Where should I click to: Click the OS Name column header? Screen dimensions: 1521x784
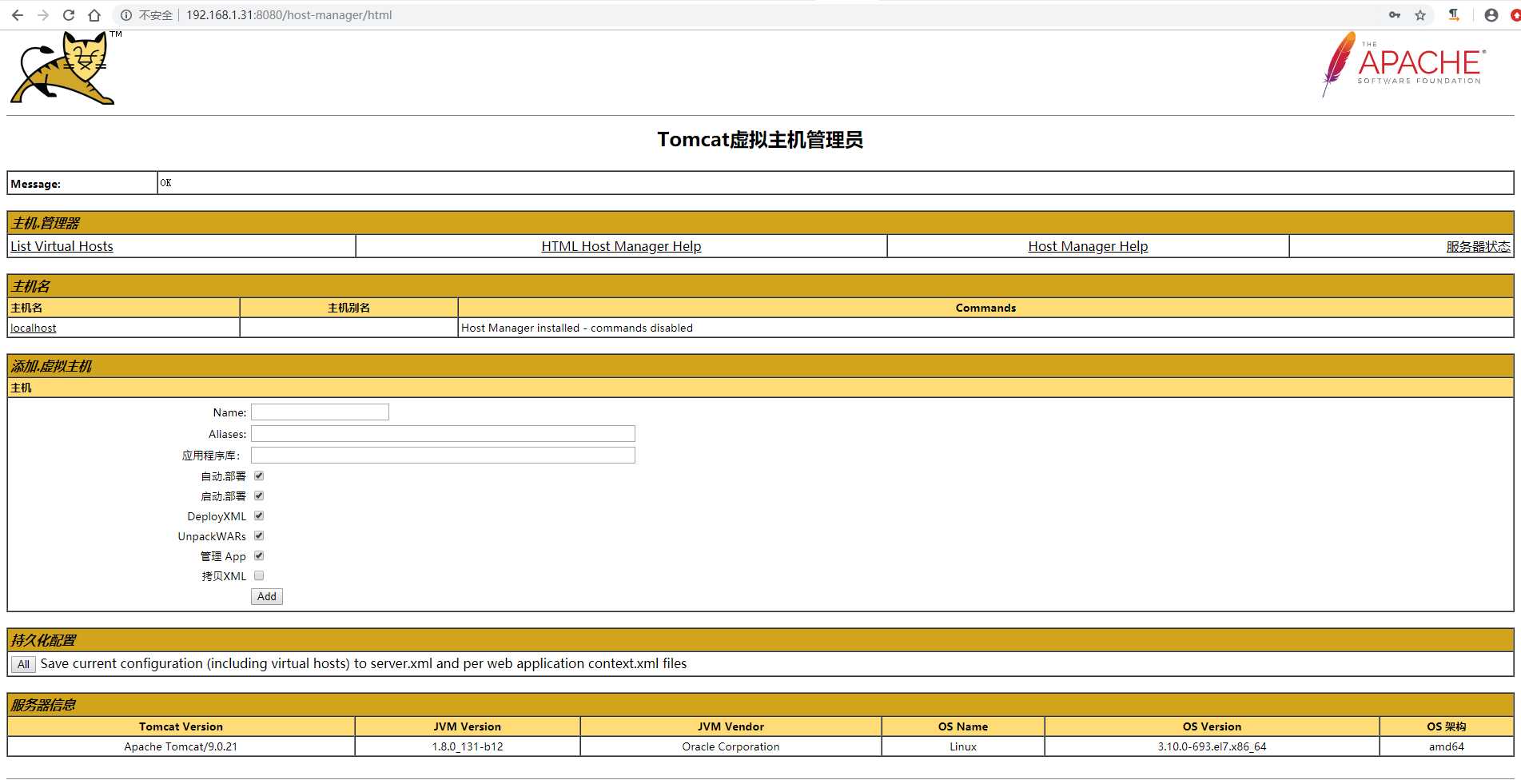coord(963,726)
